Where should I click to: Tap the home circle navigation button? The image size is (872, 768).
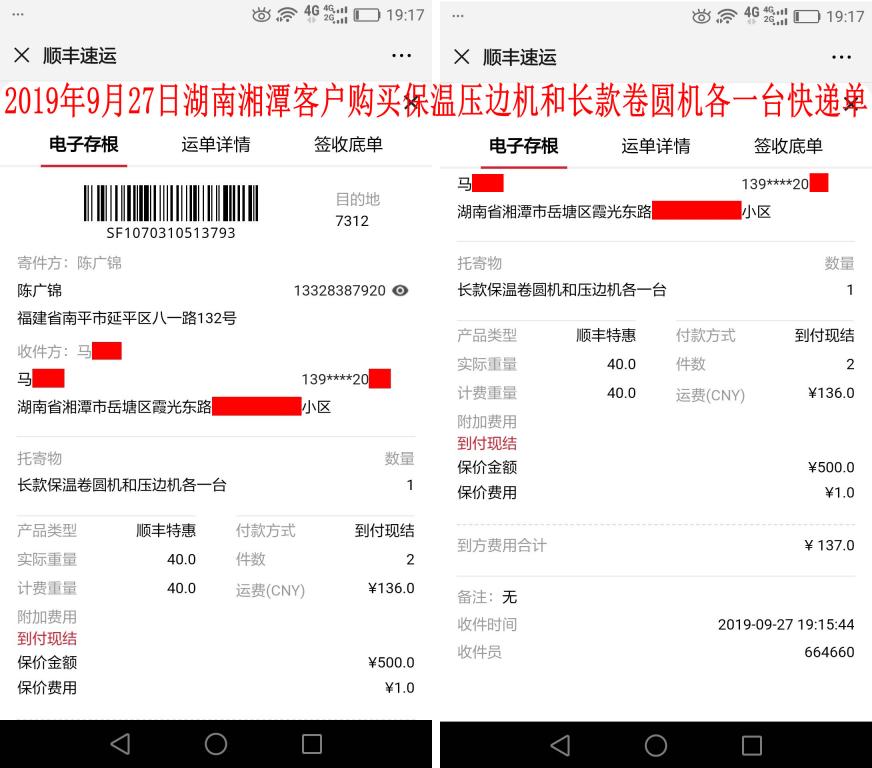[x=213, y=744]
